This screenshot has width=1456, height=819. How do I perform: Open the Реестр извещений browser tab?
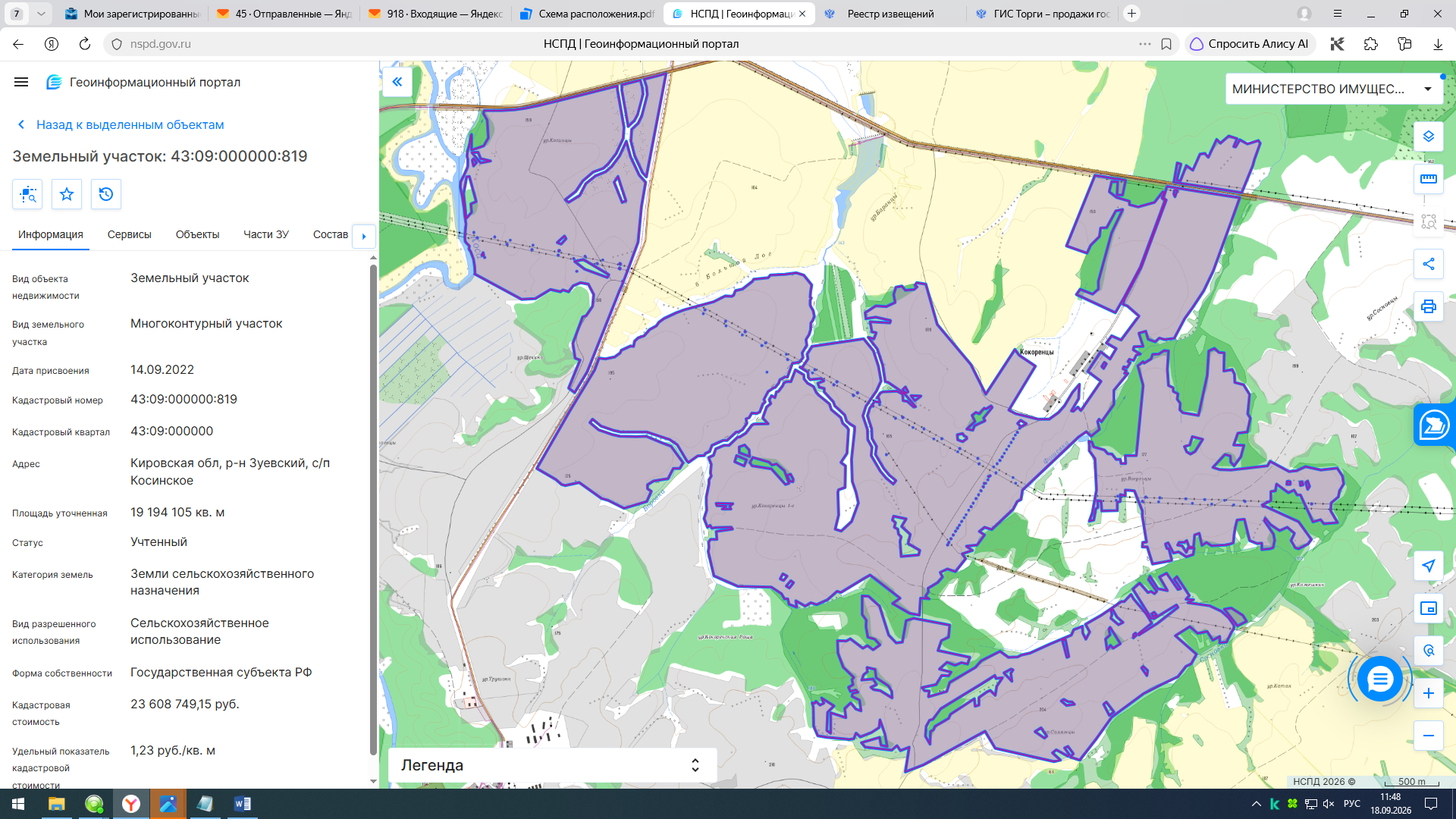coord(890,14)
